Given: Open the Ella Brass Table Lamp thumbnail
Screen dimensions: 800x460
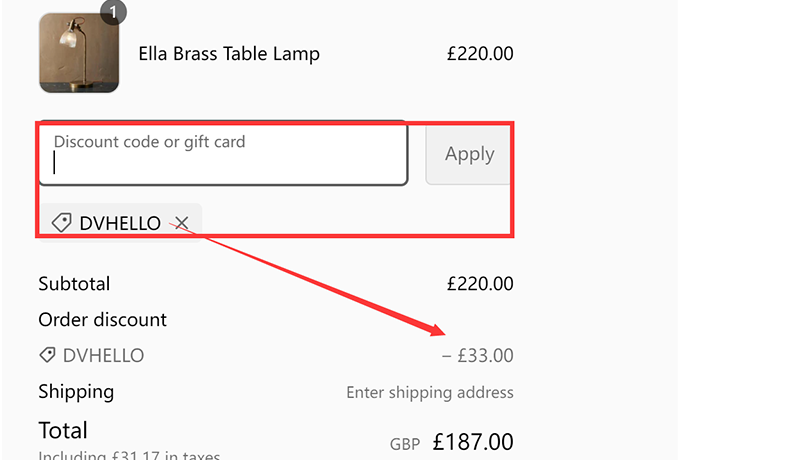Looking at the screenshot, I should point(79,53).
